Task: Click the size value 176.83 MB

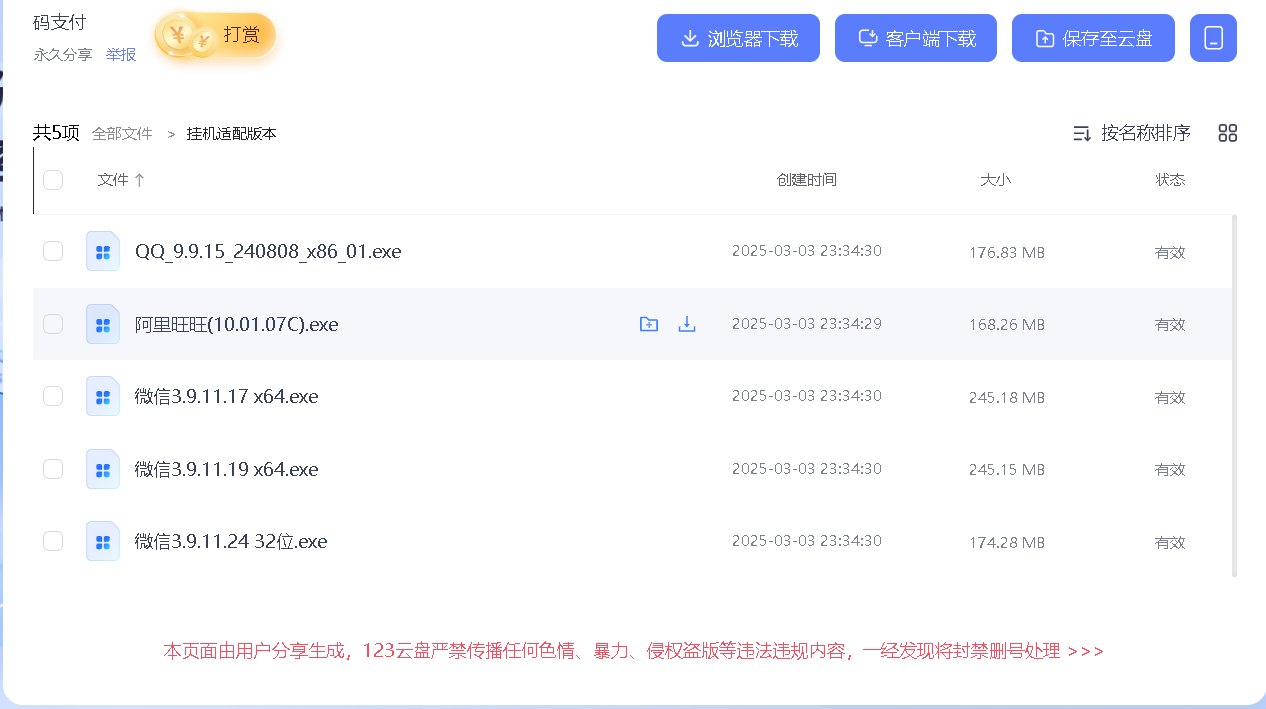Action: [1007, 252]
